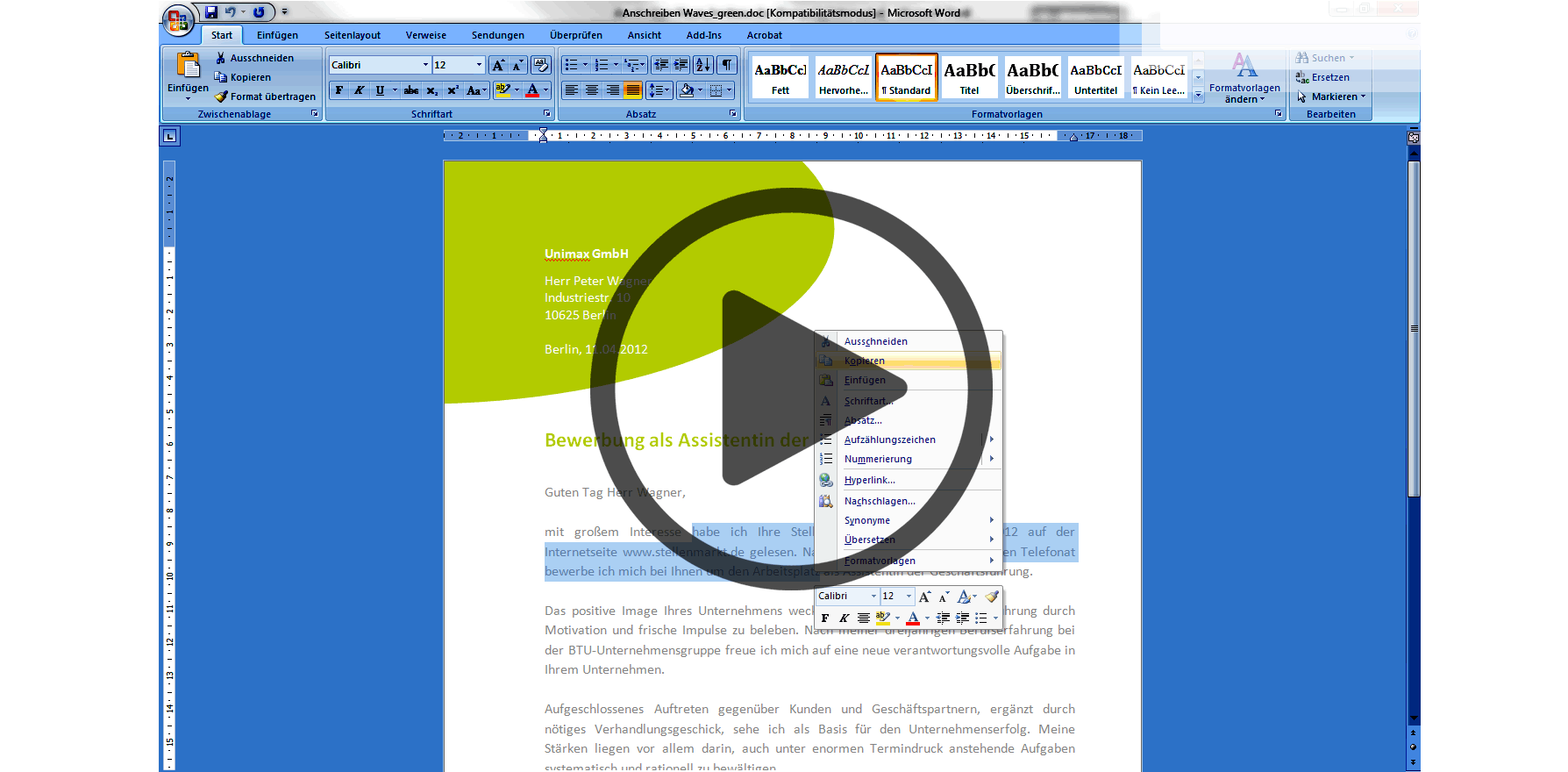Viewport: 1568px width, 772px height.
Task: Click the Office button logo
Action: click(x=178, y=20)
